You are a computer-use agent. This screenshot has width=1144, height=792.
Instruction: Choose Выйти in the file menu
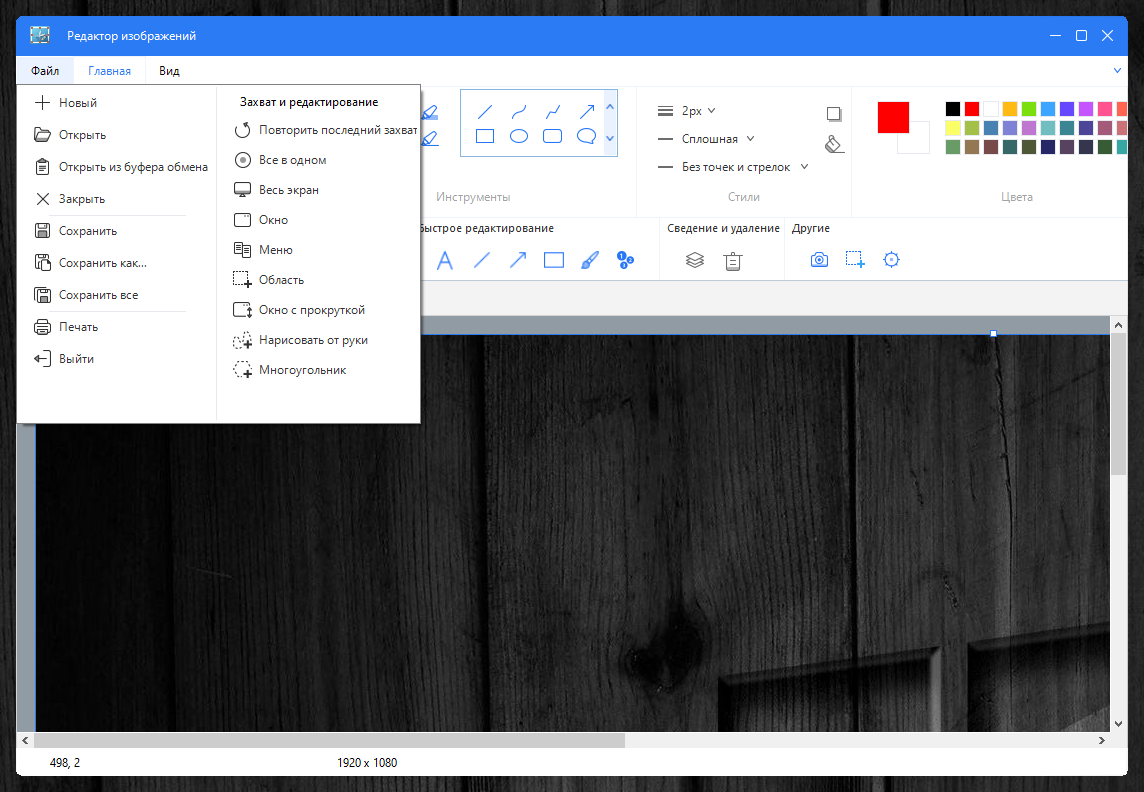[117, 359]
